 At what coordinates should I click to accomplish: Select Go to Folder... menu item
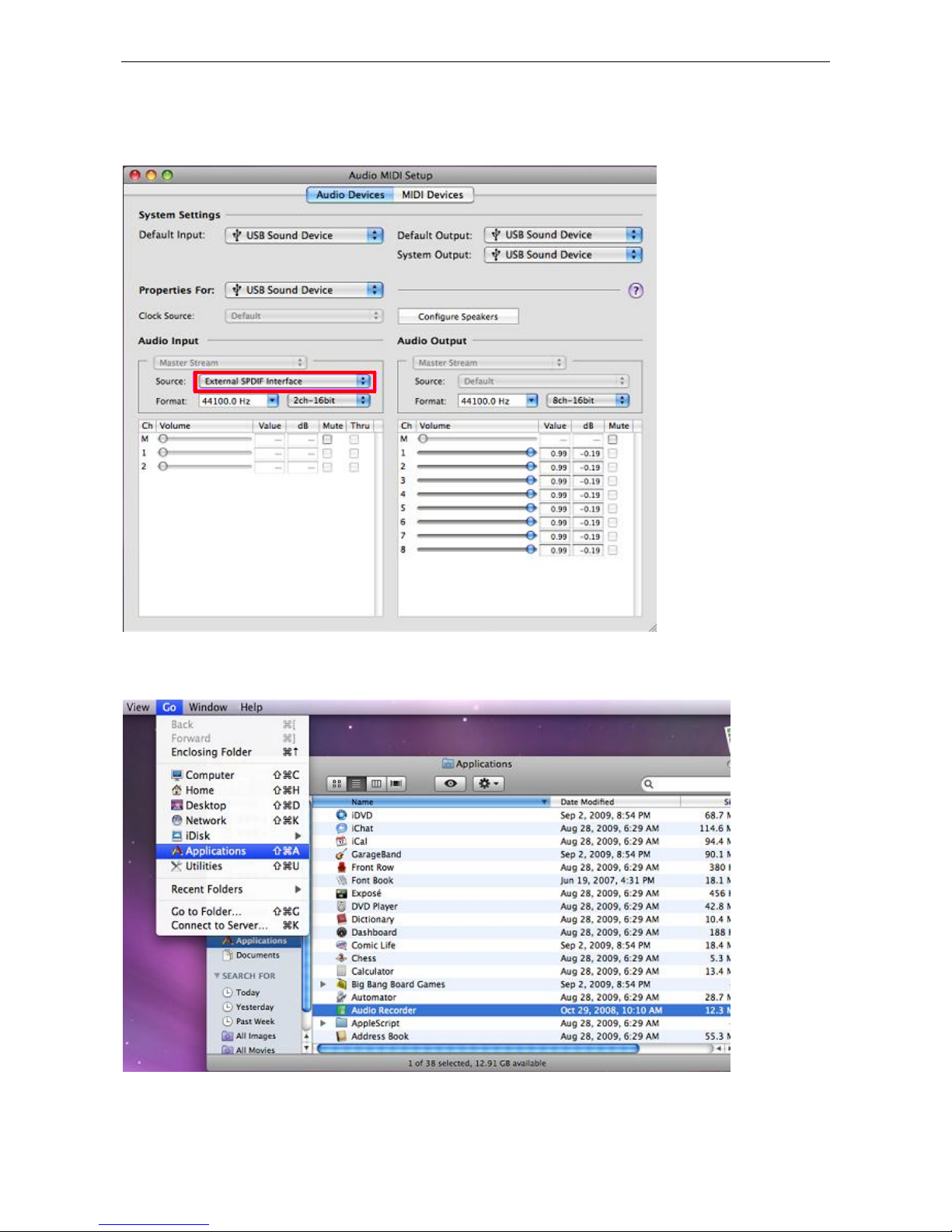click(x=233, y=911)
